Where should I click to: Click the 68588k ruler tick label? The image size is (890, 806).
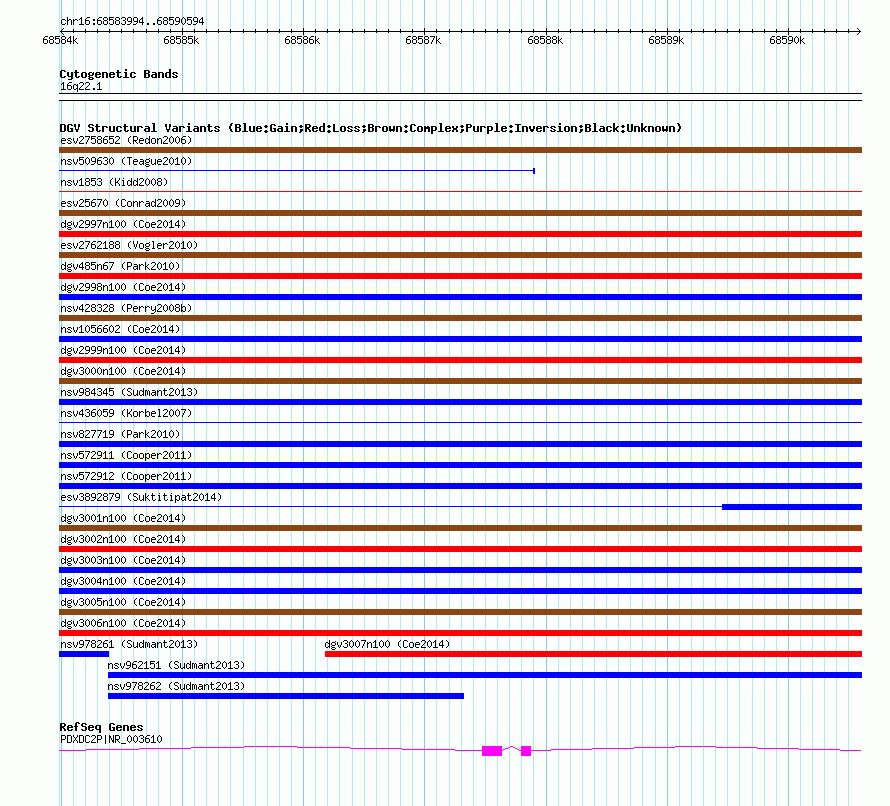545,40
